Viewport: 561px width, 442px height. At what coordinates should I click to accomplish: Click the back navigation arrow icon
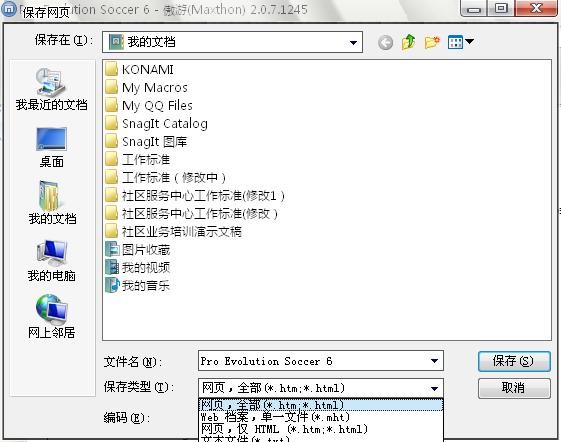click(x=385, y=43)
